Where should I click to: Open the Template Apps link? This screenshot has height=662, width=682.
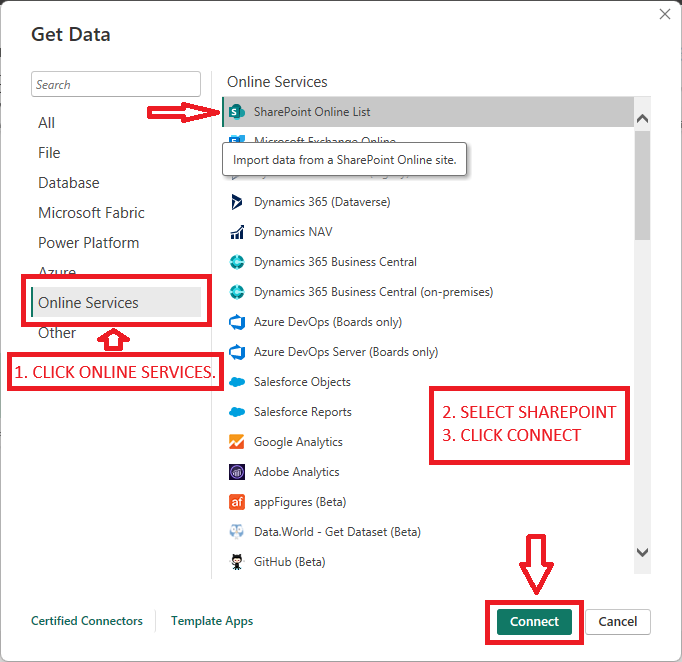pyautogui.click(x=212, y=621)
